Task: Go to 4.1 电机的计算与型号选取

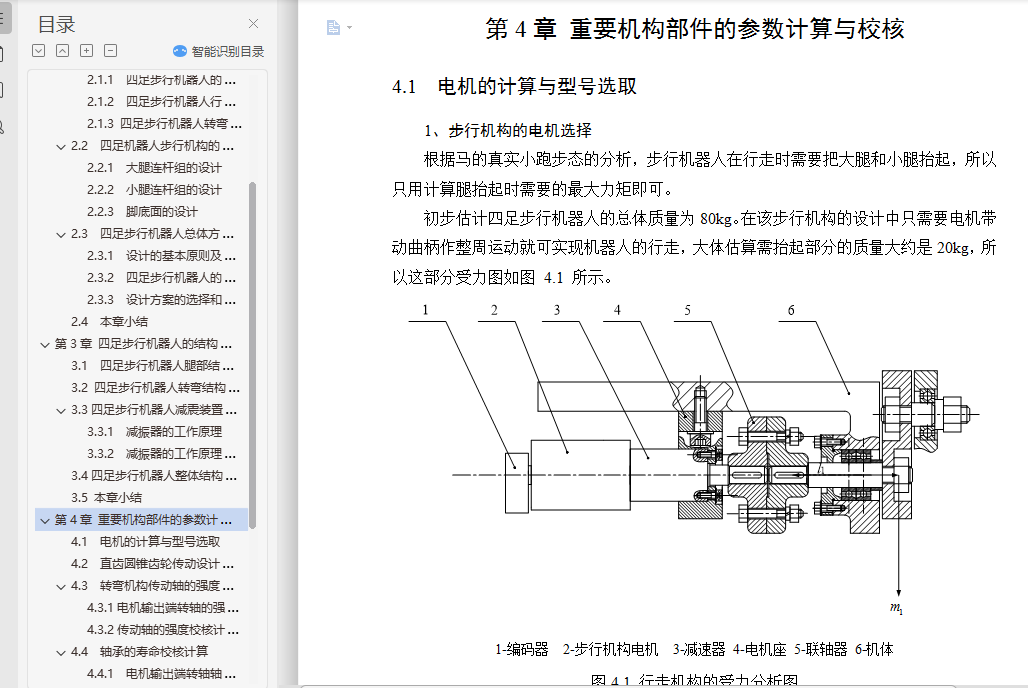Action: point(146,542)
